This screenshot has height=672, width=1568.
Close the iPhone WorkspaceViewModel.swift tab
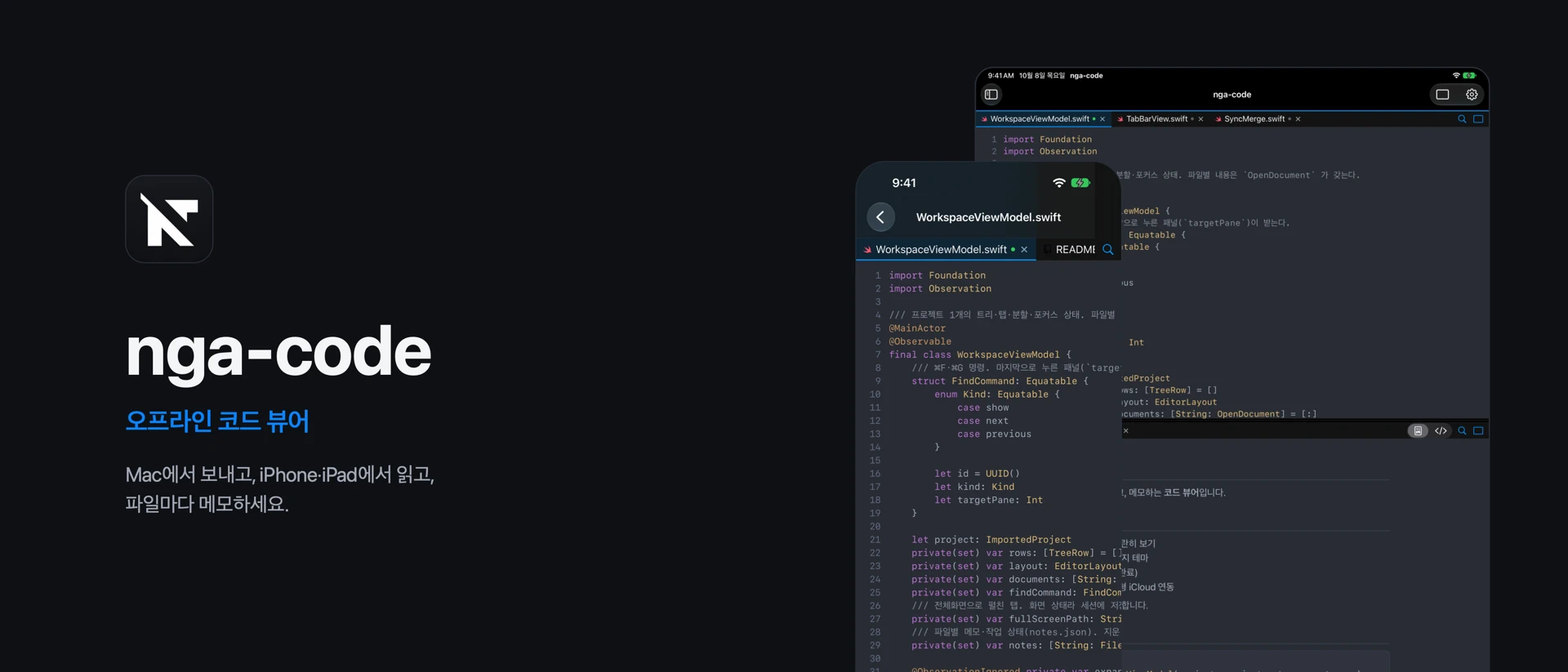pyautogui.click(x=1024, y=250)
